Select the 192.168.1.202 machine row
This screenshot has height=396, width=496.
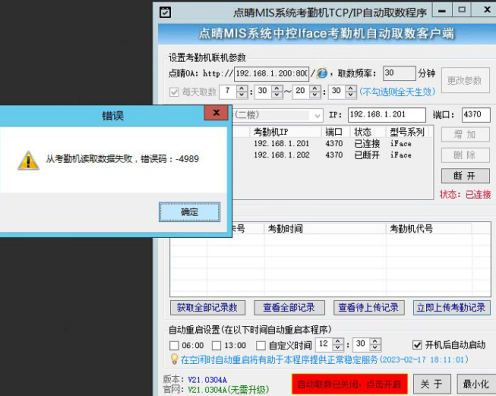pos(332,155)
